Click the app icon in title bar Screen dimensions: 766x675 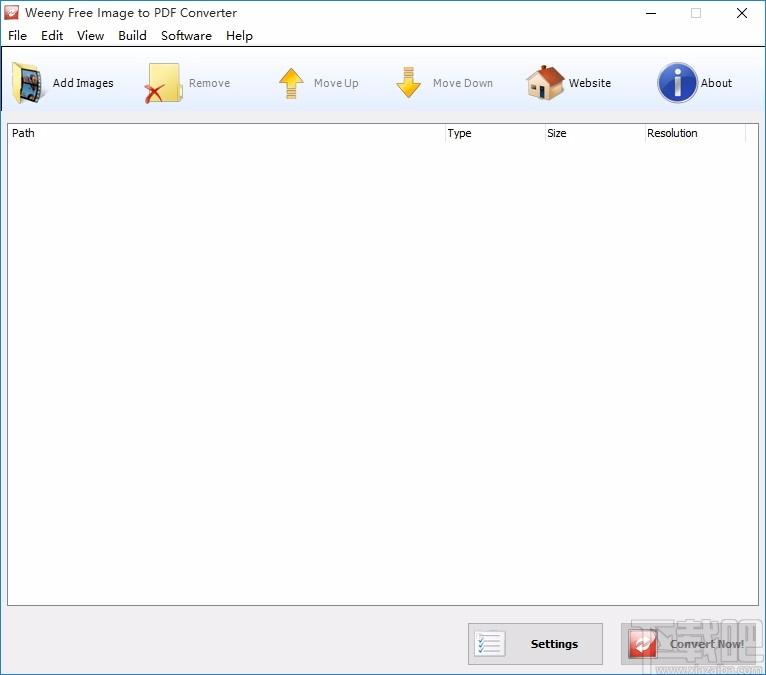coord(11,13)
